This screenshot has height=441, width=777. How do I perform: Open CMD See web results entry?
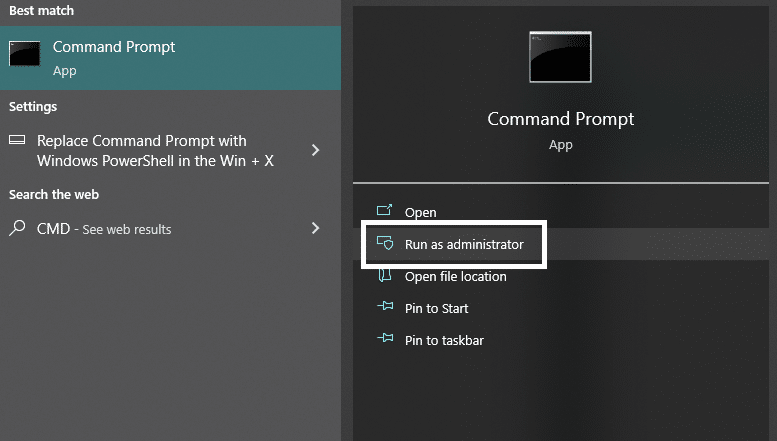click(x=104, y=229)
